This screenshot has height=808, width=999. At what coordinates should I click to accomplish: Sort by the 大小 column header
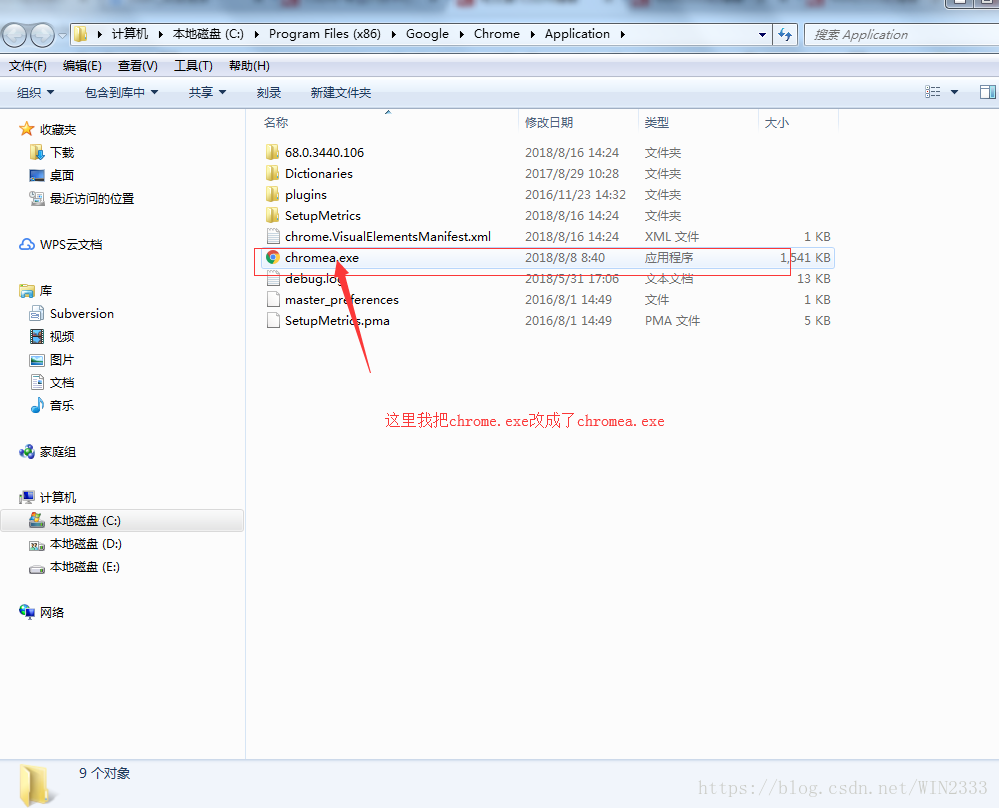point(777,122)
